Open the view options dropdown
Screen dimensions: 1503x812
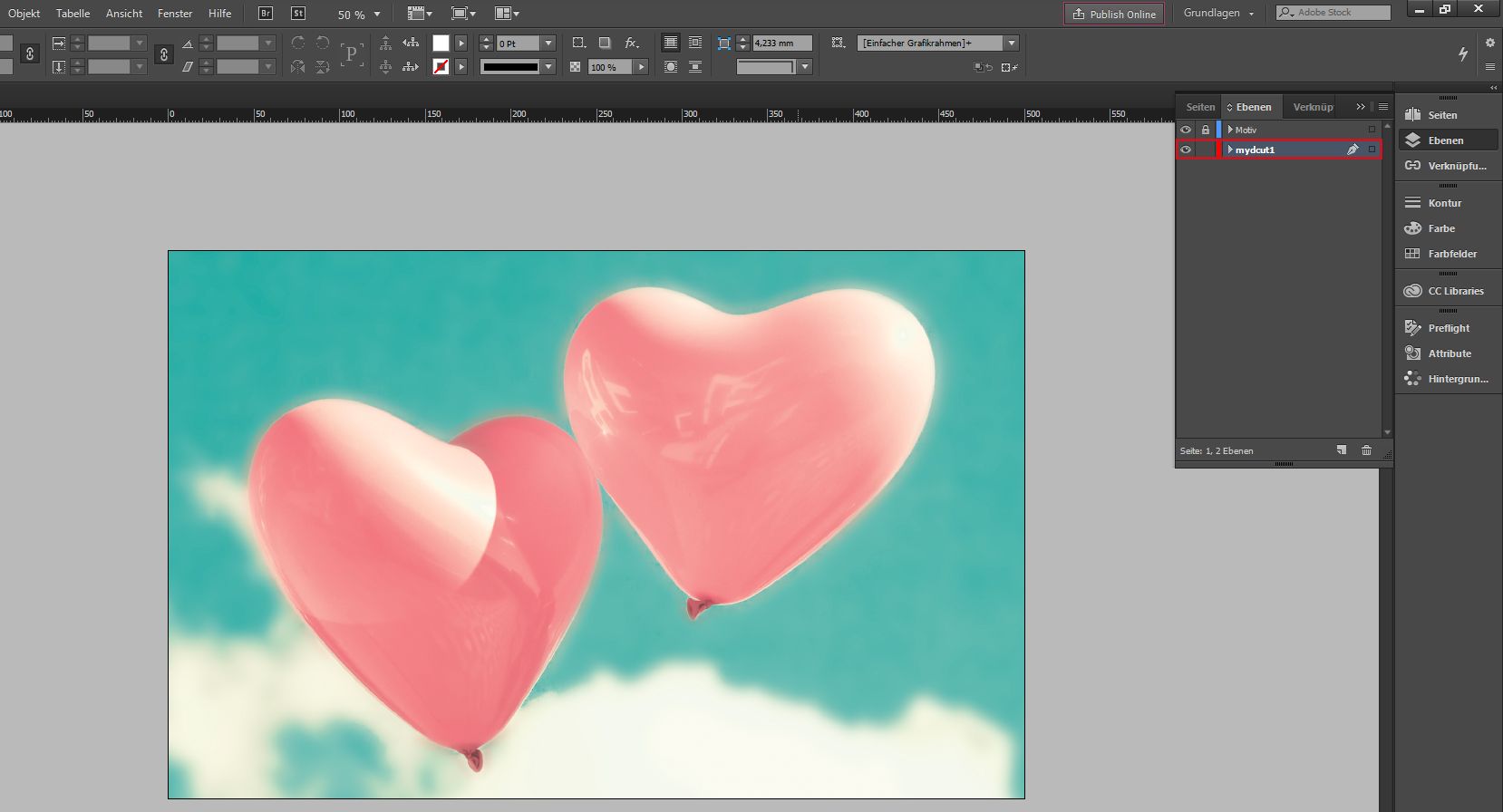click(x=420, y=14)
